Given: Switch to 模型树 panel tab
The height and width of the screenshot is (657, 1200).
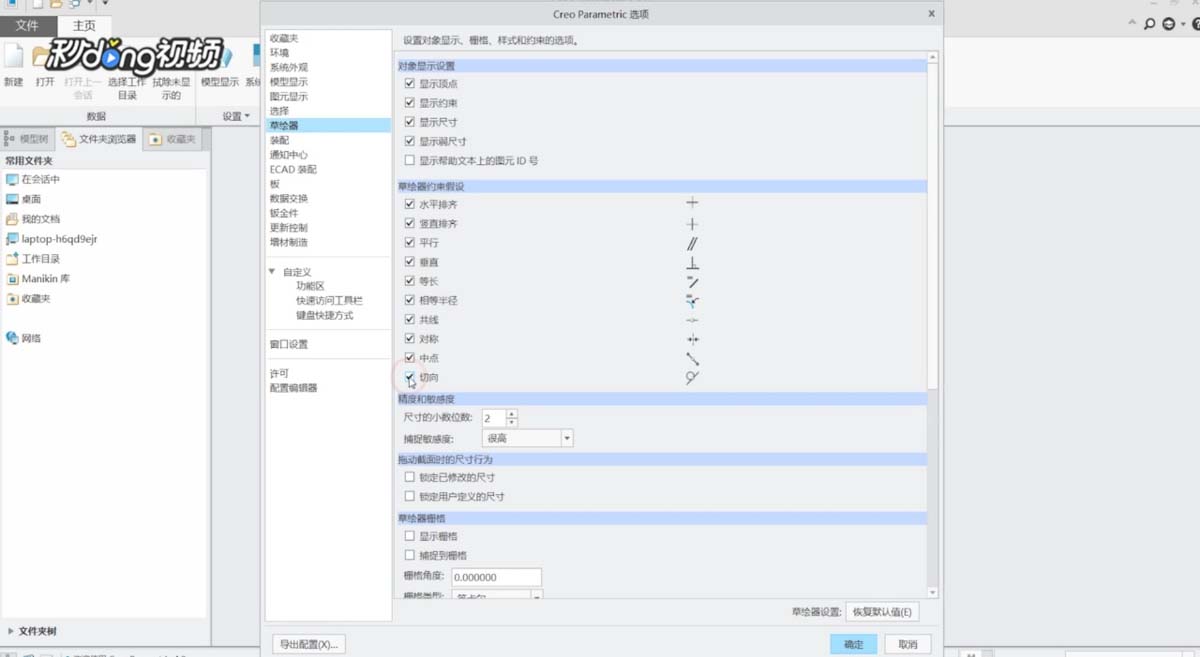Looking at the screenshot, I should tap(28, 139).
